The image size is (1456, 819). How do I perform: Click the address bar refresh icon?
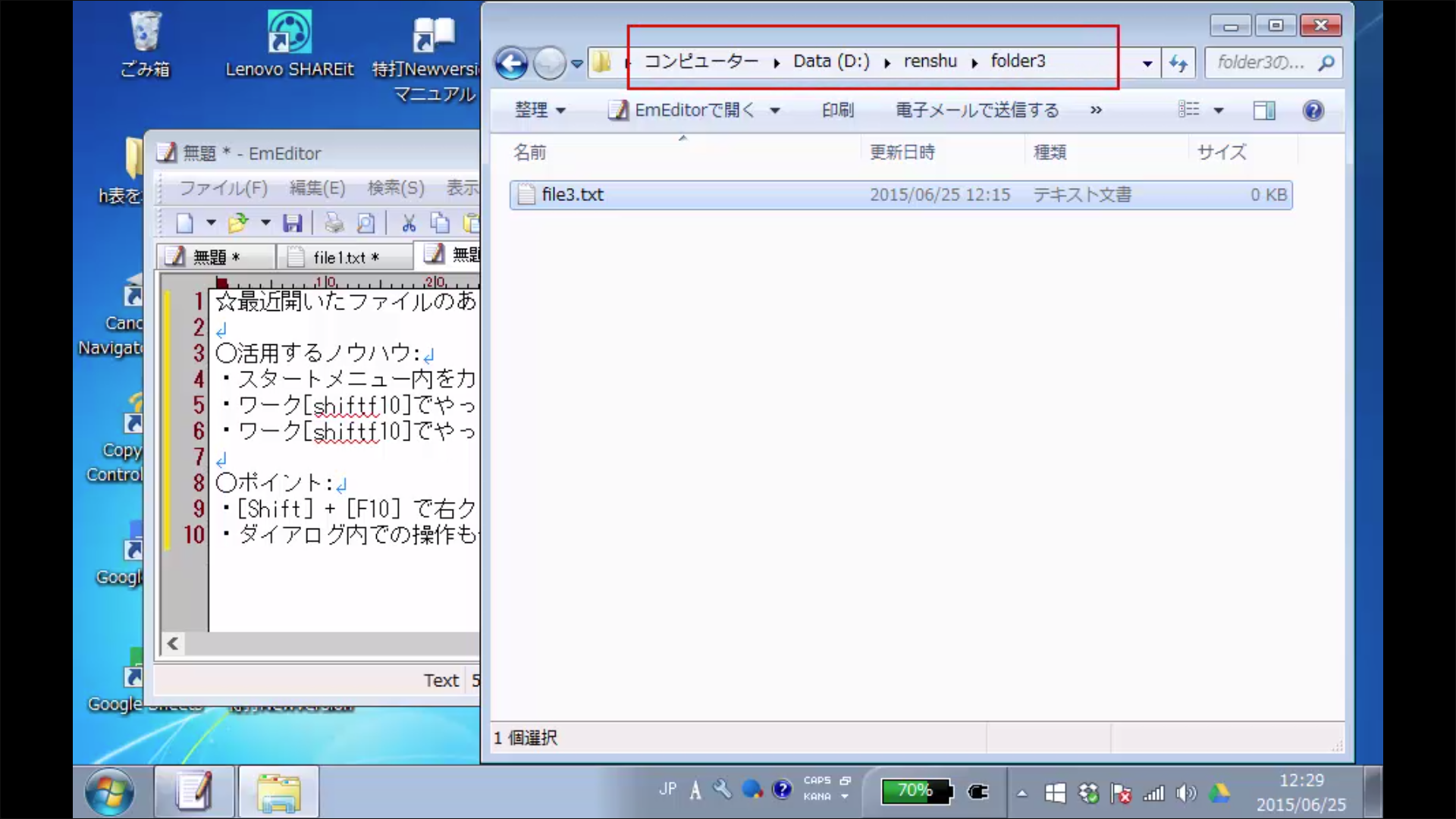point(1178,63)
